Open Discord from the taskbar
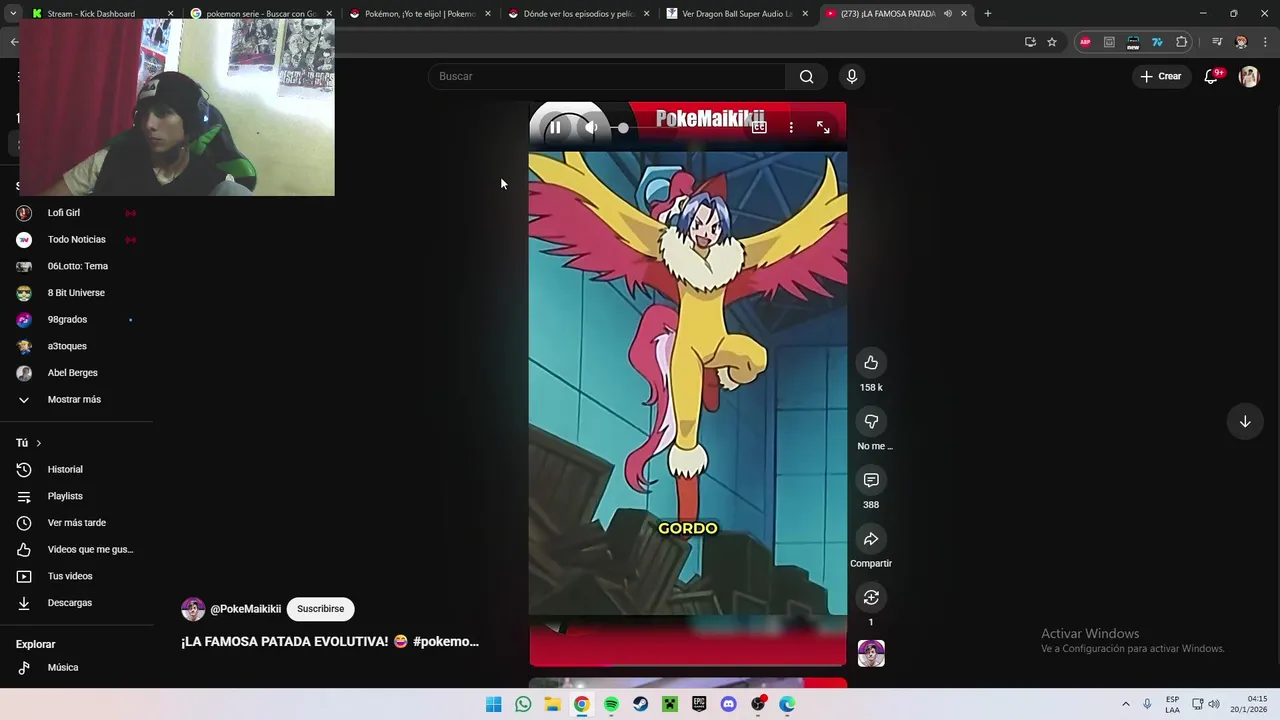The image size is (1280, 720). coord(728,704)
